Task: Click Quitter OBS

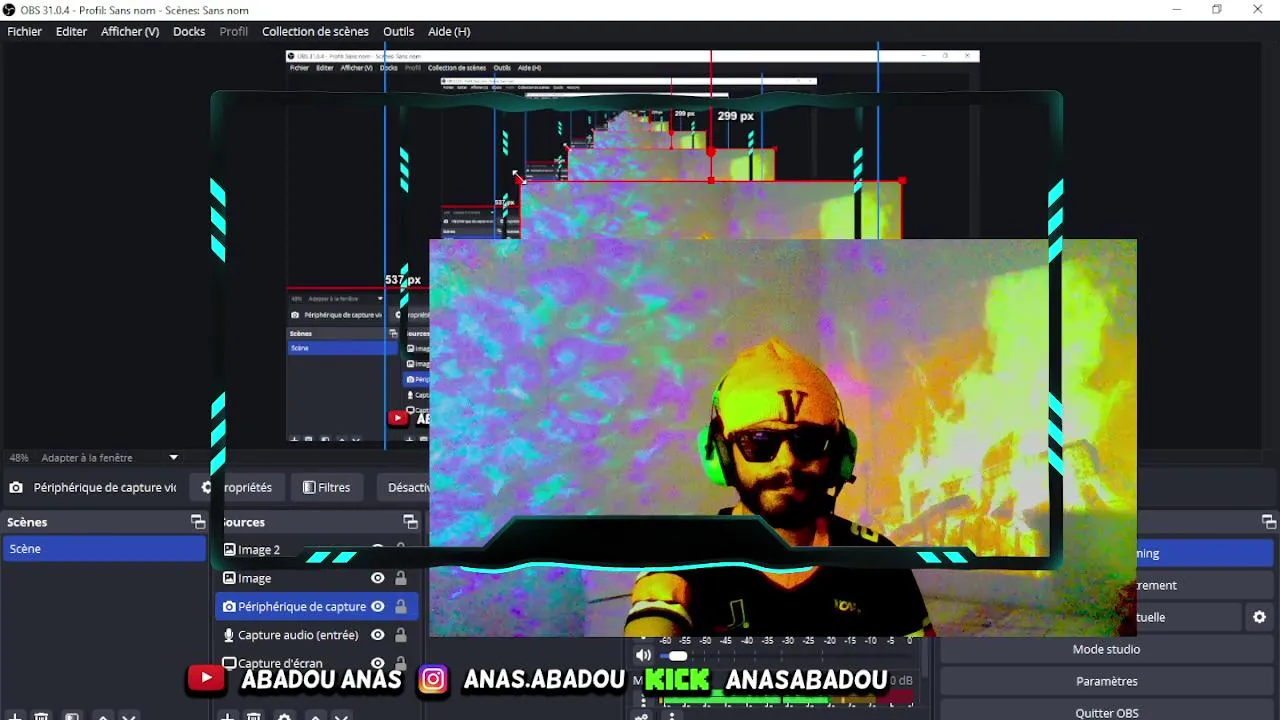Action: pyautogui.click(x=1108, y=712)
